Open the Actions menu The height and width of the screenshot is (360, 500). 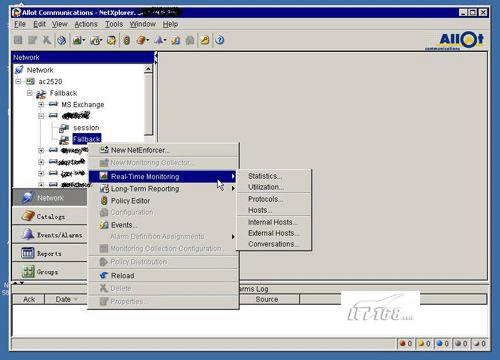coord(86,24)
